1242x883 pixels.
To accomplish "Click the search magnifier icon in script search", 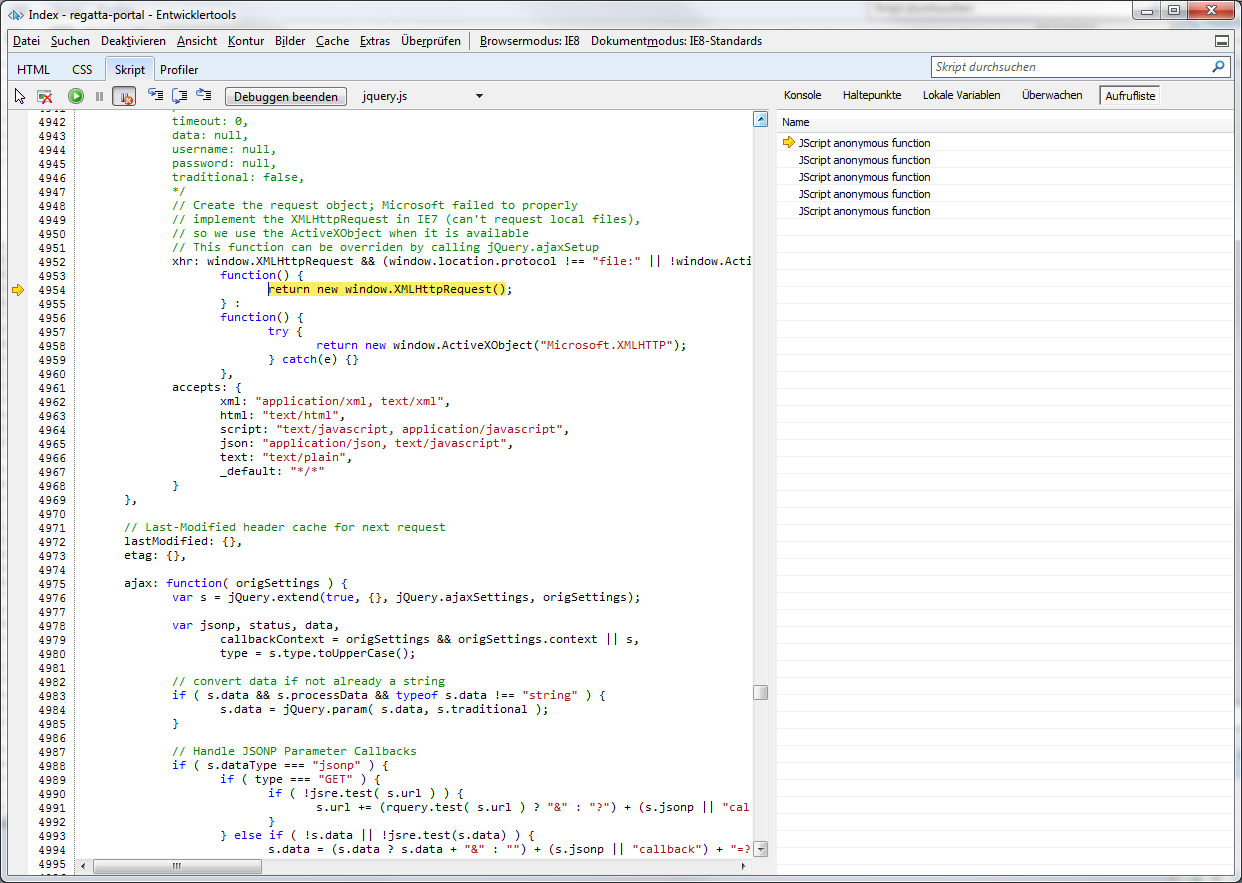I will point(1218,67).
